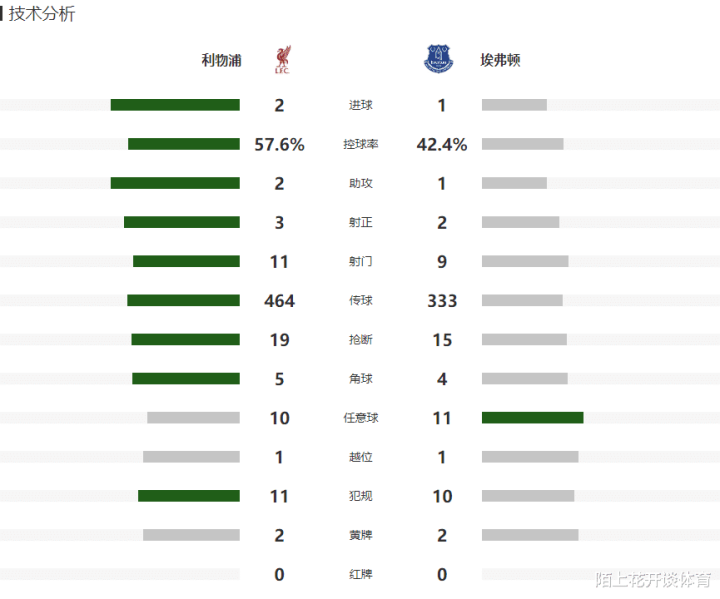Click the 任意球 stat label

360,418
